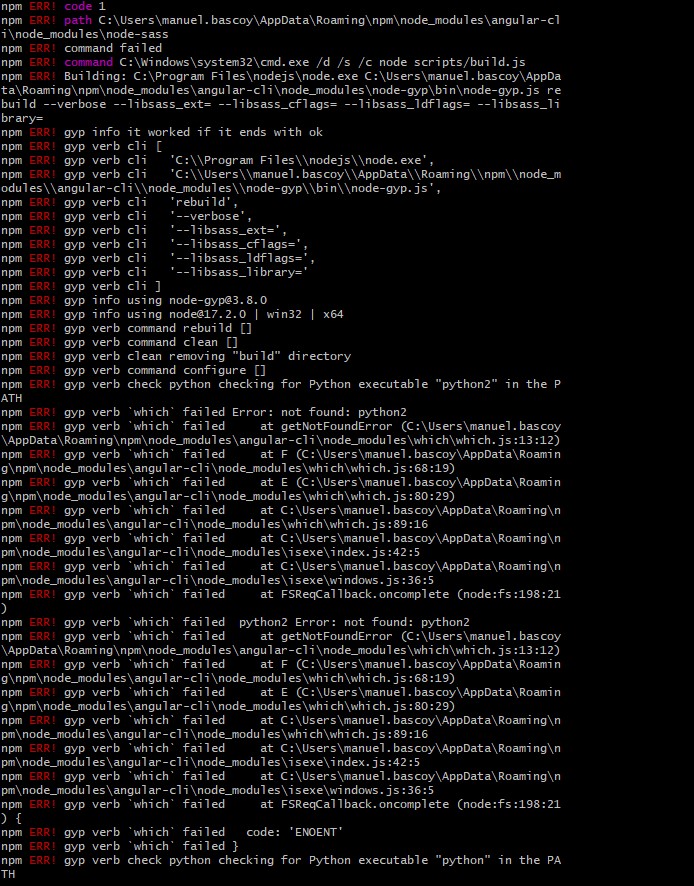Click the "command configure []" line
Screen dimensions: 694x886
197,370
